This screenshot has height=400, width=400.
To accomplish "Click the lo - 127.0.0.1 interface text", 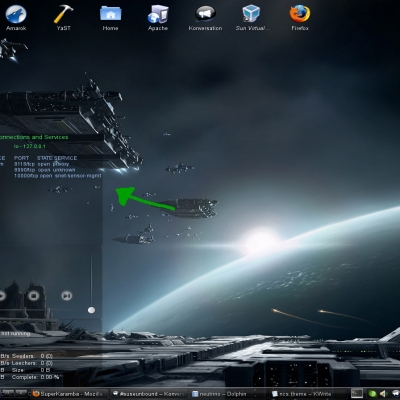I will pos(30,146).
